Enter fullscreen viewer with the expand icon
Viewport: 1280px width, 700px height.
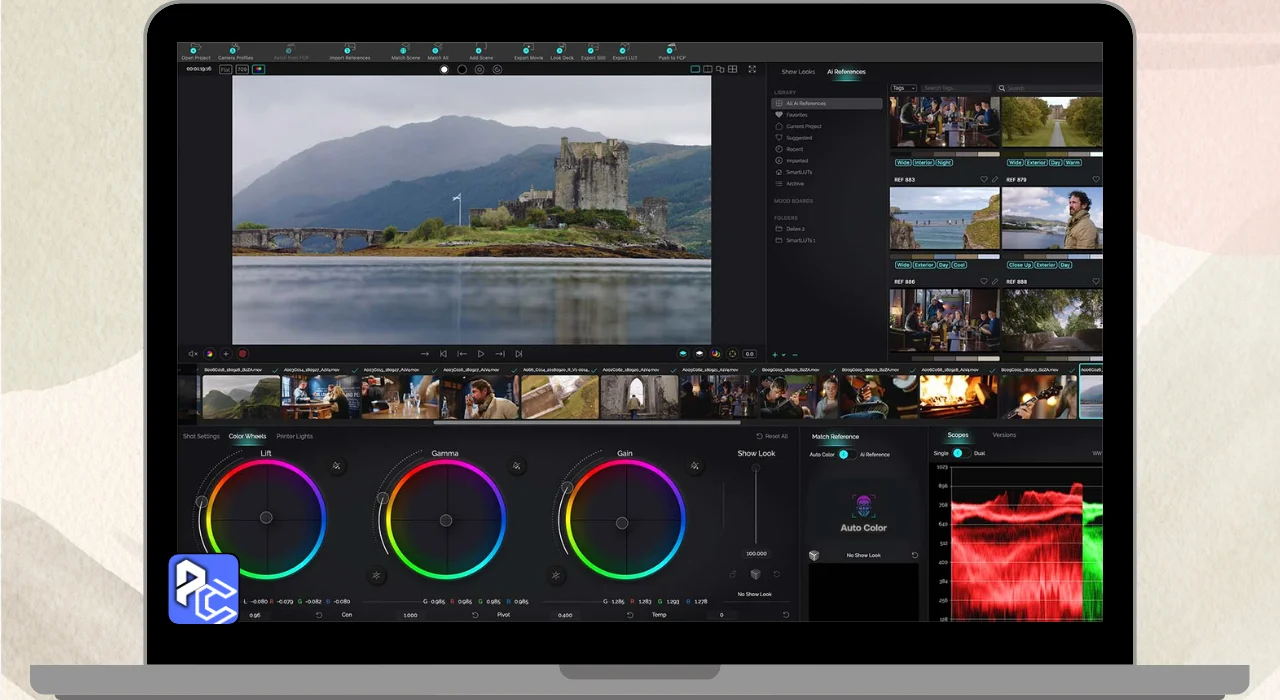pyautogui.click(x=752, y=69)
